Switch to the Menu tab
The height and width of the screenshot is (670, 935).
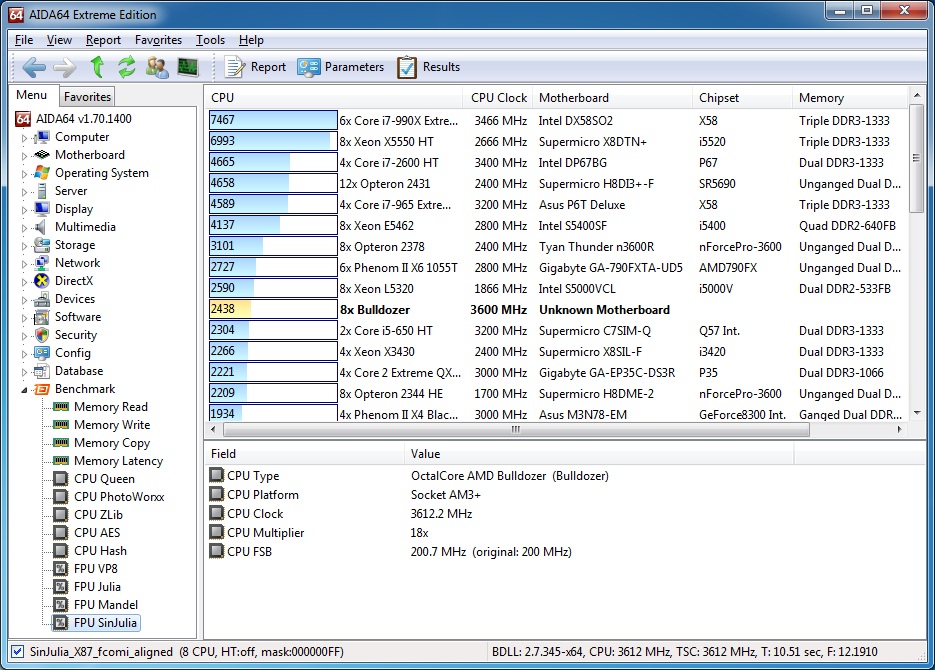click(32, 95)
